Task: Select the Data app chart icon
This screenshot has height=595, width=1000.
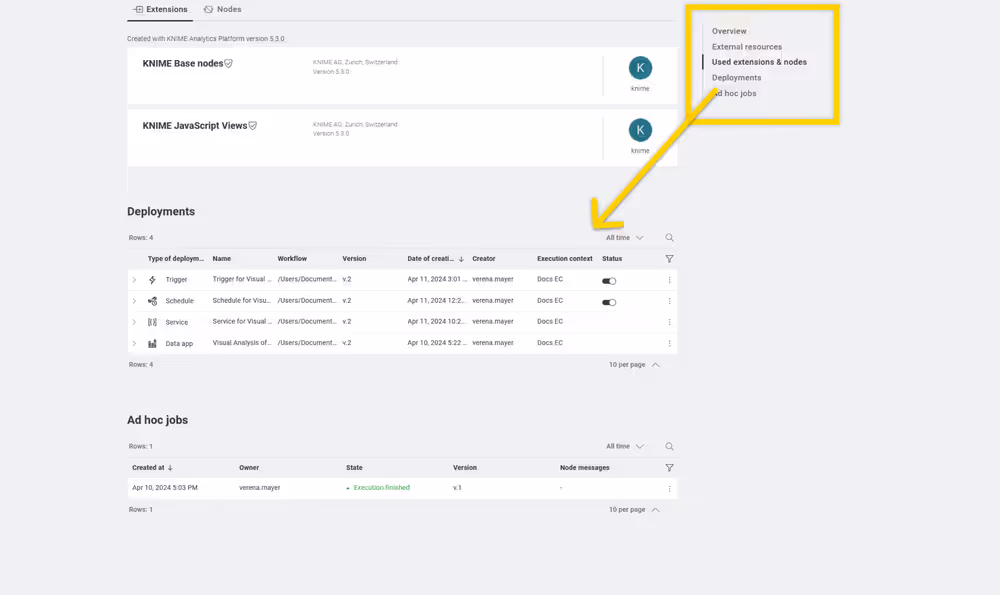Action: (x=152, y=343)
